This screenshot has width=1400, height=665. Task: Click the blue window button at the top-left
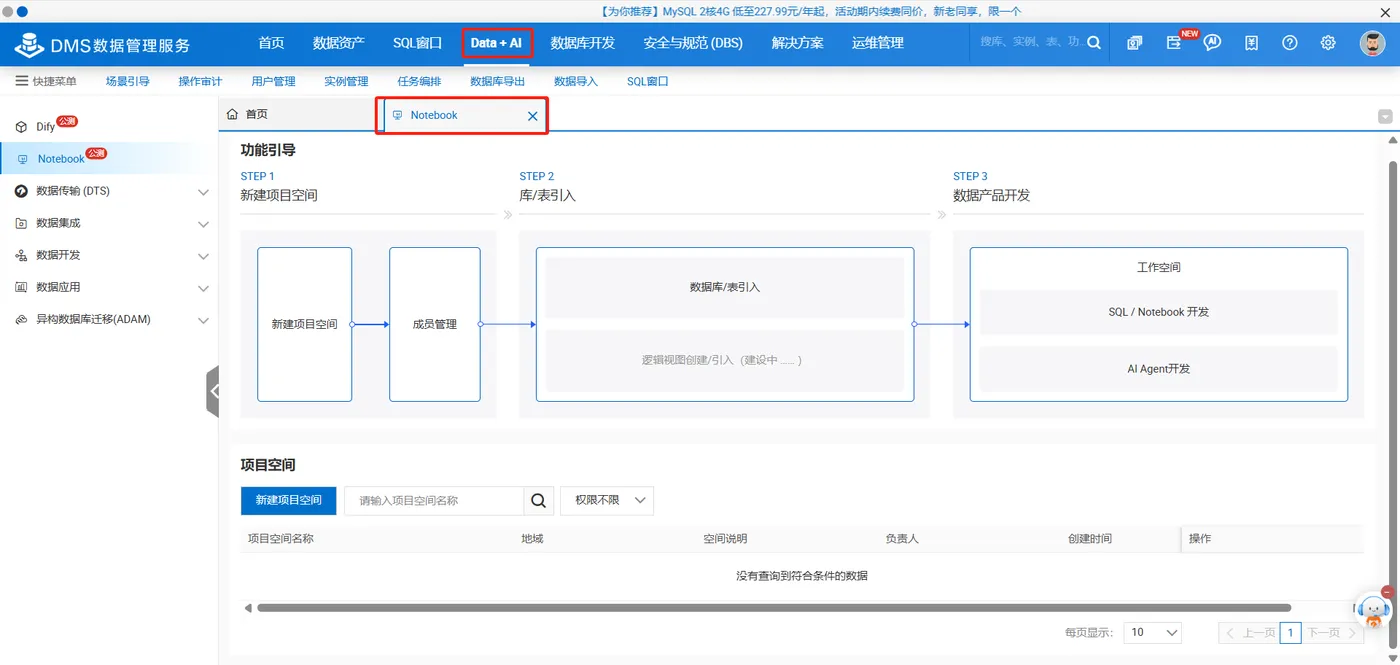(22, 11)
